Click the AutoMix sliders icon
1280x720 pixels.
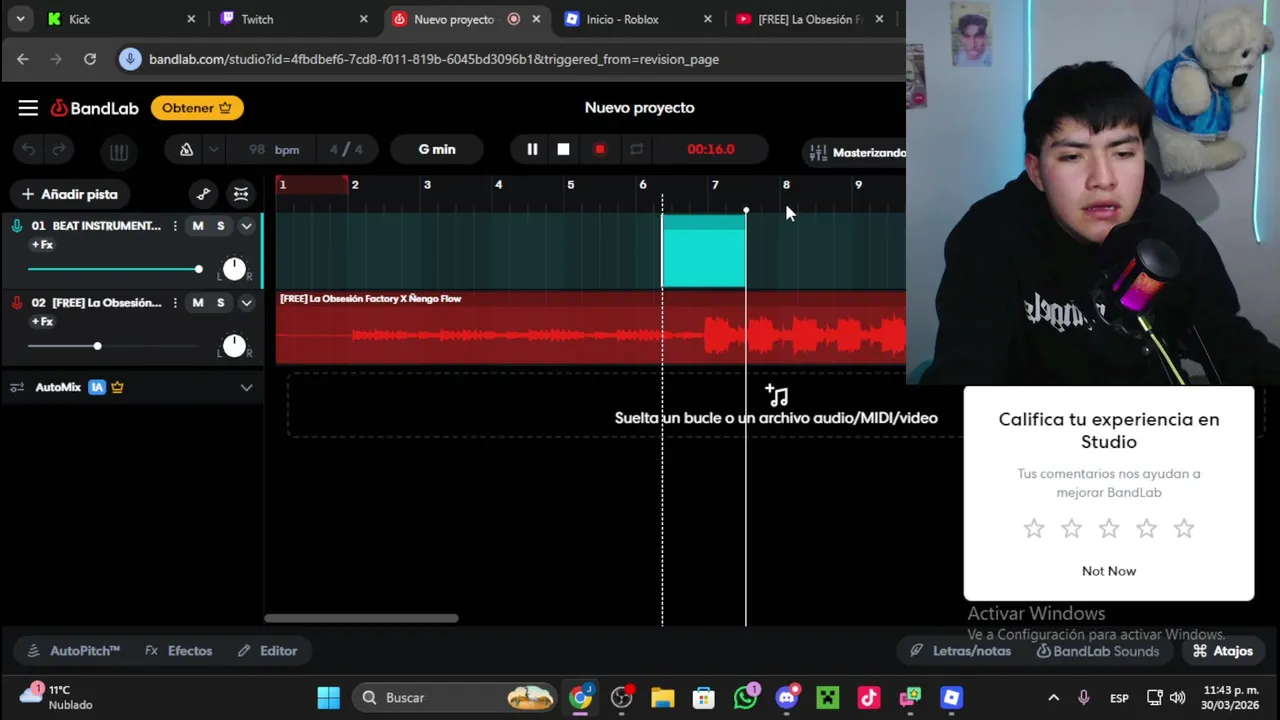click(x=17, y=388)
